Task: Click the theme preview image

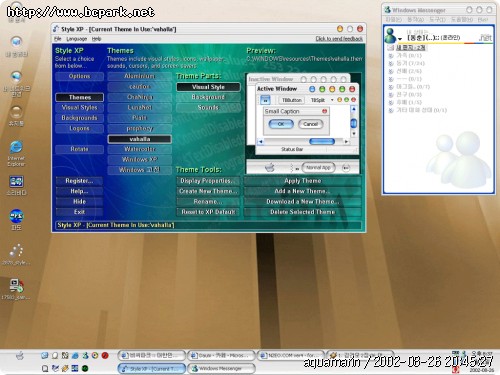Action: 303,123
